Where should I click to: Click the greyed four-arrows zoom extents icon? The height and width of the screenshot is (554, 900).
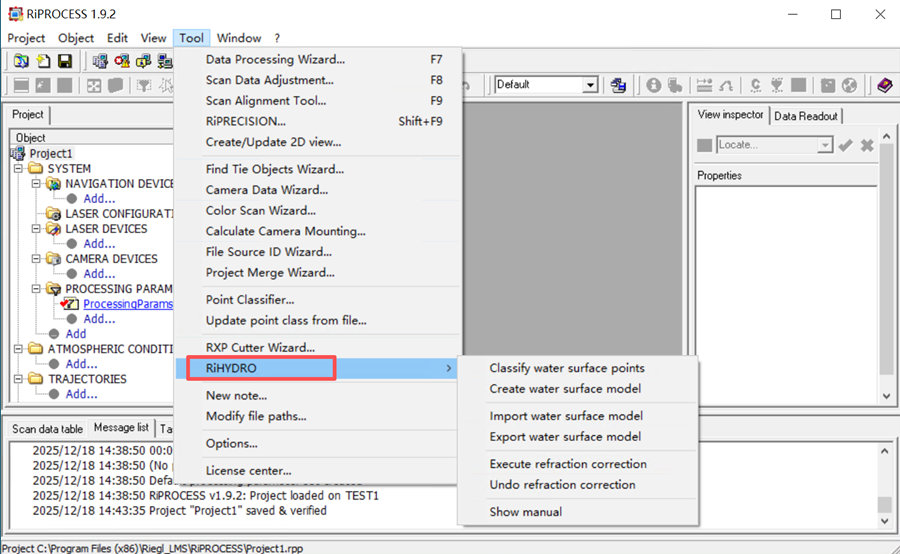point(94,86)
